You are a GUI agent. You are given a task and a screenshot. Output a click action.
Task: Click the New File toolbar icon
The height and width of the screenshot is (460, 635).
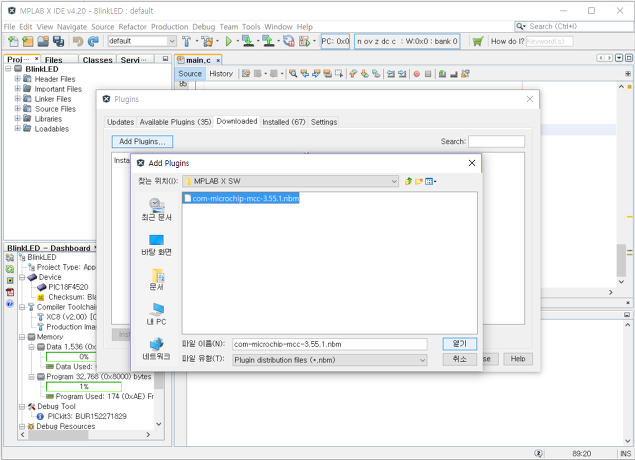click(13, 41)
